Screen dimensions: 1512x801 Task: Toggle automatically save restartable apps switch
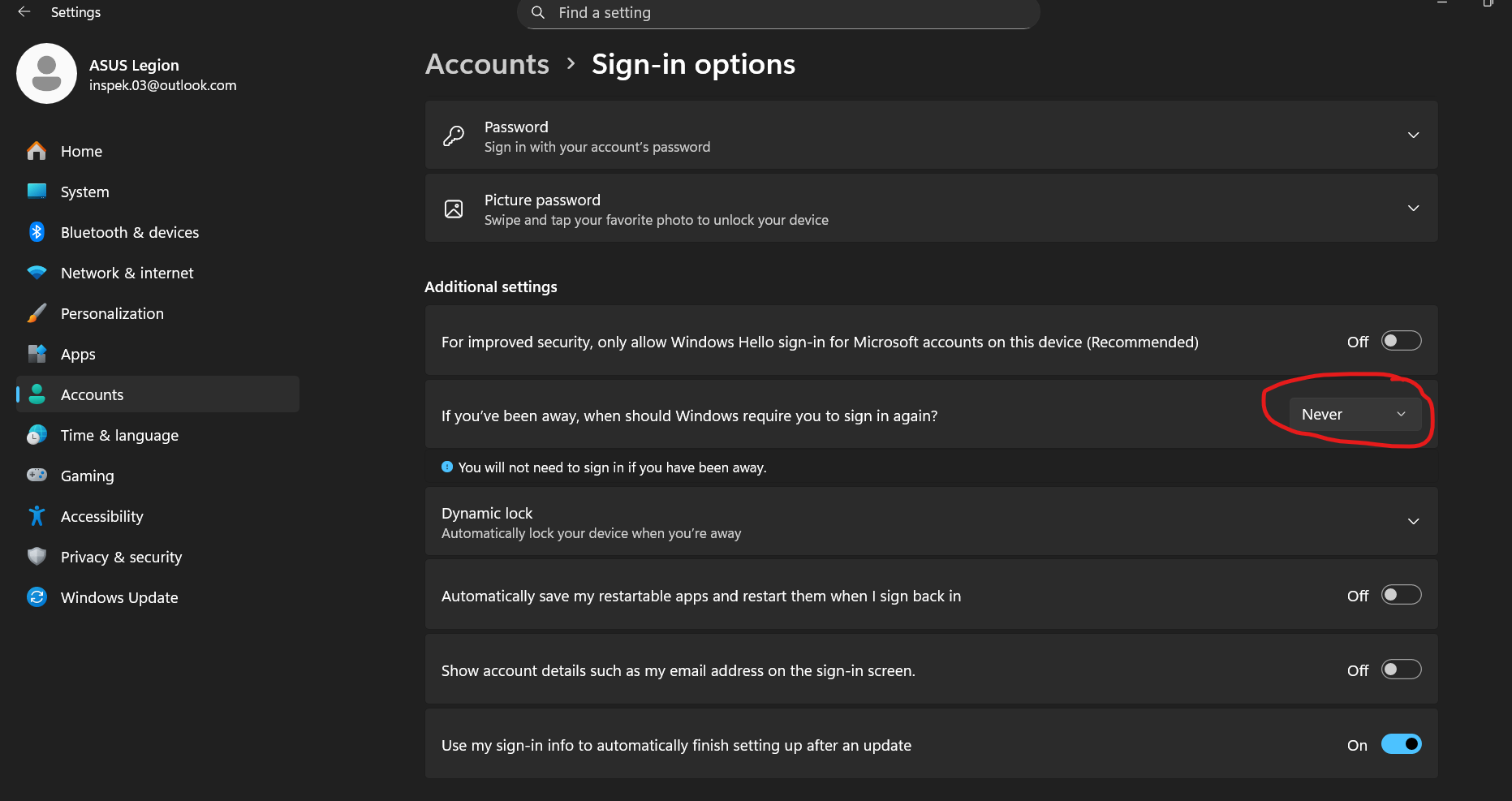(1401, 595)
